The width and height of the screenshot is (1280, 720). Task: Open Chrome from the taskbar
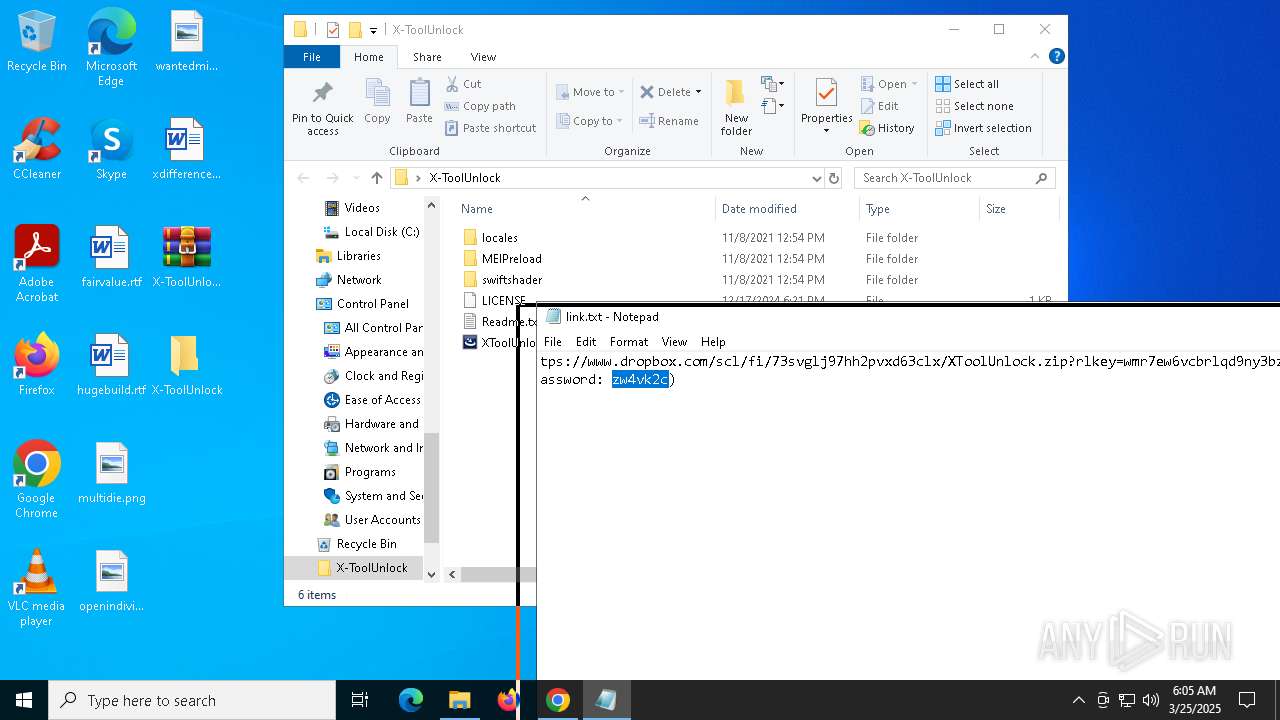(558, 700)
